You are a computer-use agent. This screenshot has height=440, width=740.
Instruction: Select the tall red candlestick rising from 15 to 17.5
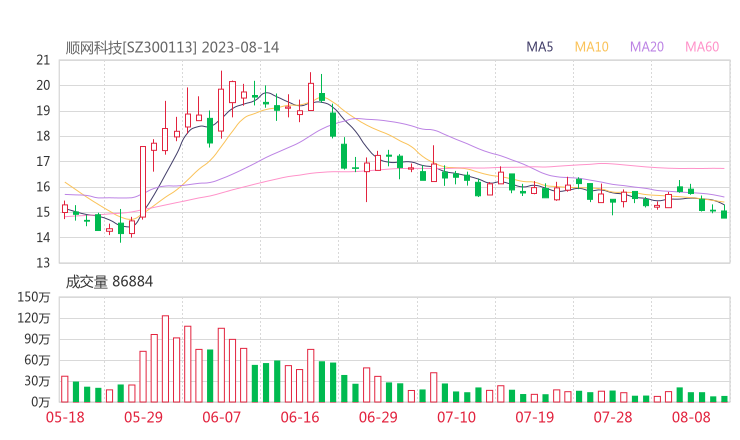coord(143,182)
